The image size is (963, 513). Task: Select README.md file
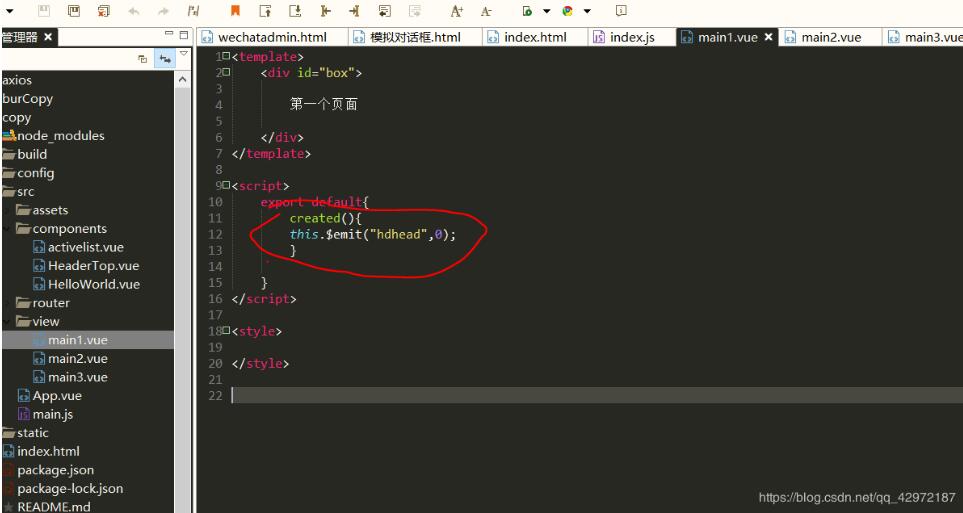(x=53, y=507)
